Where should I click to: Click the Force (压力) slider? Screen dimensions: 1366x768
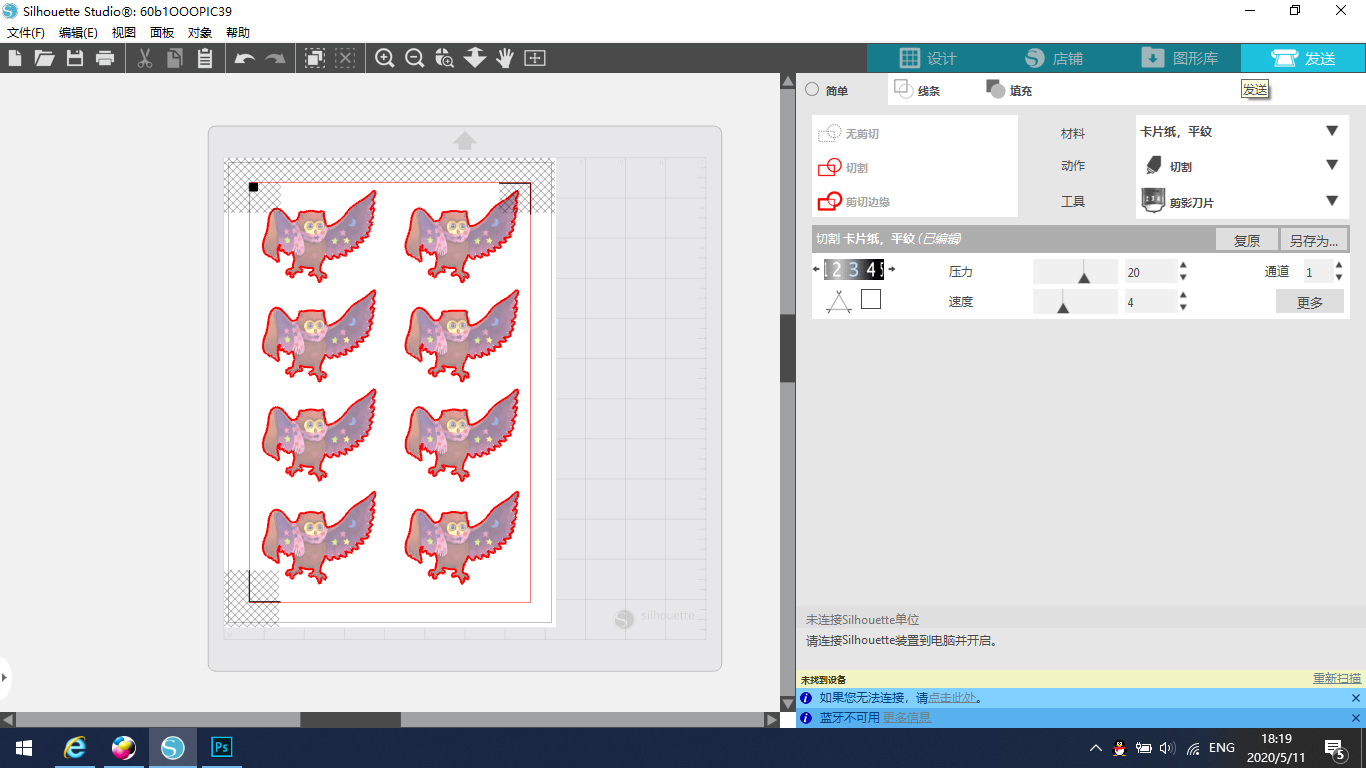tap(1075, 272)
